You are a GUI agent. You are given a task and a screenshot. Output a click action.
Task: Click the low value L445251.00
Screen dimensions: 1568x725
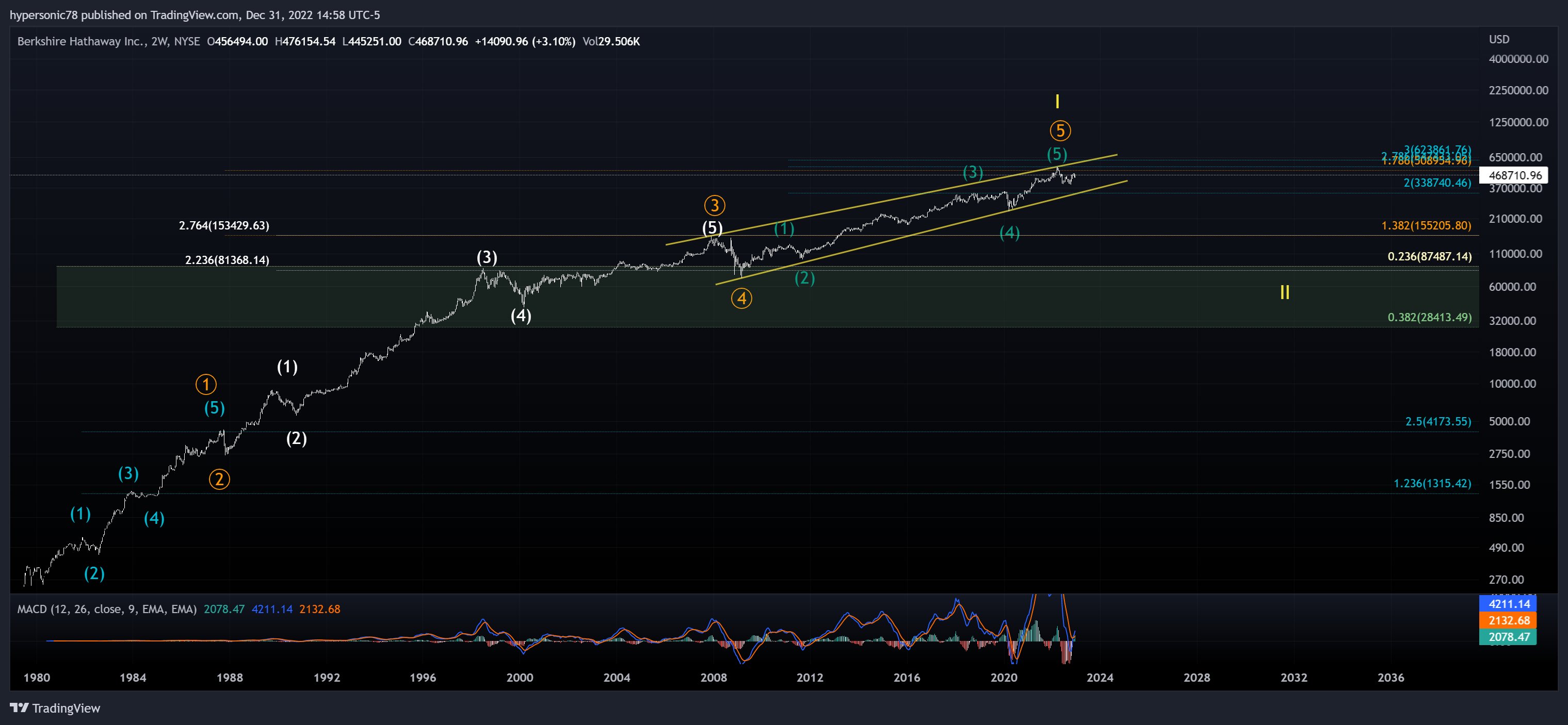[372, 41]
